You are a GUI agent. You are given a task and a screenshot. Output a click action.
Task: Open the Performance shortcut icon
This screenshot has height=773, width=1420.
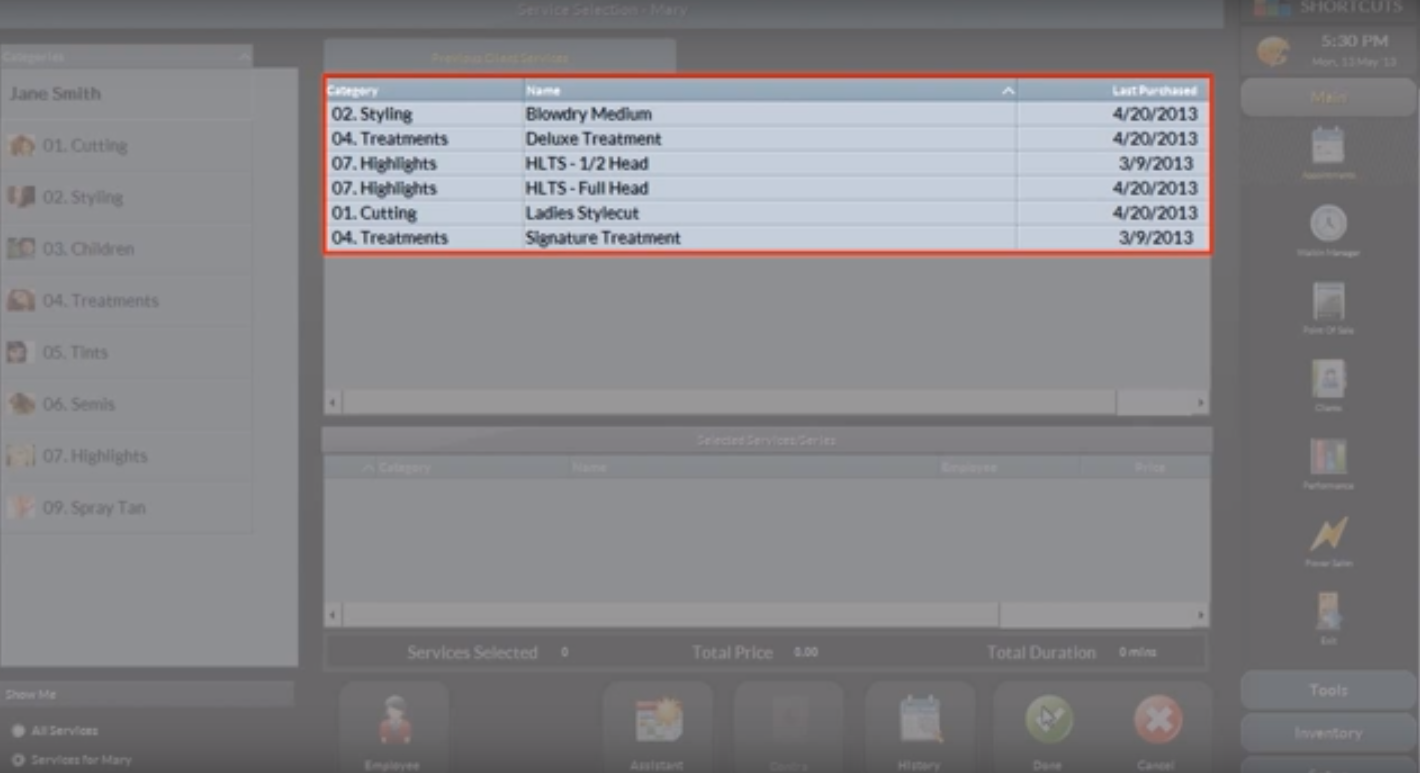pos(1328,458)
